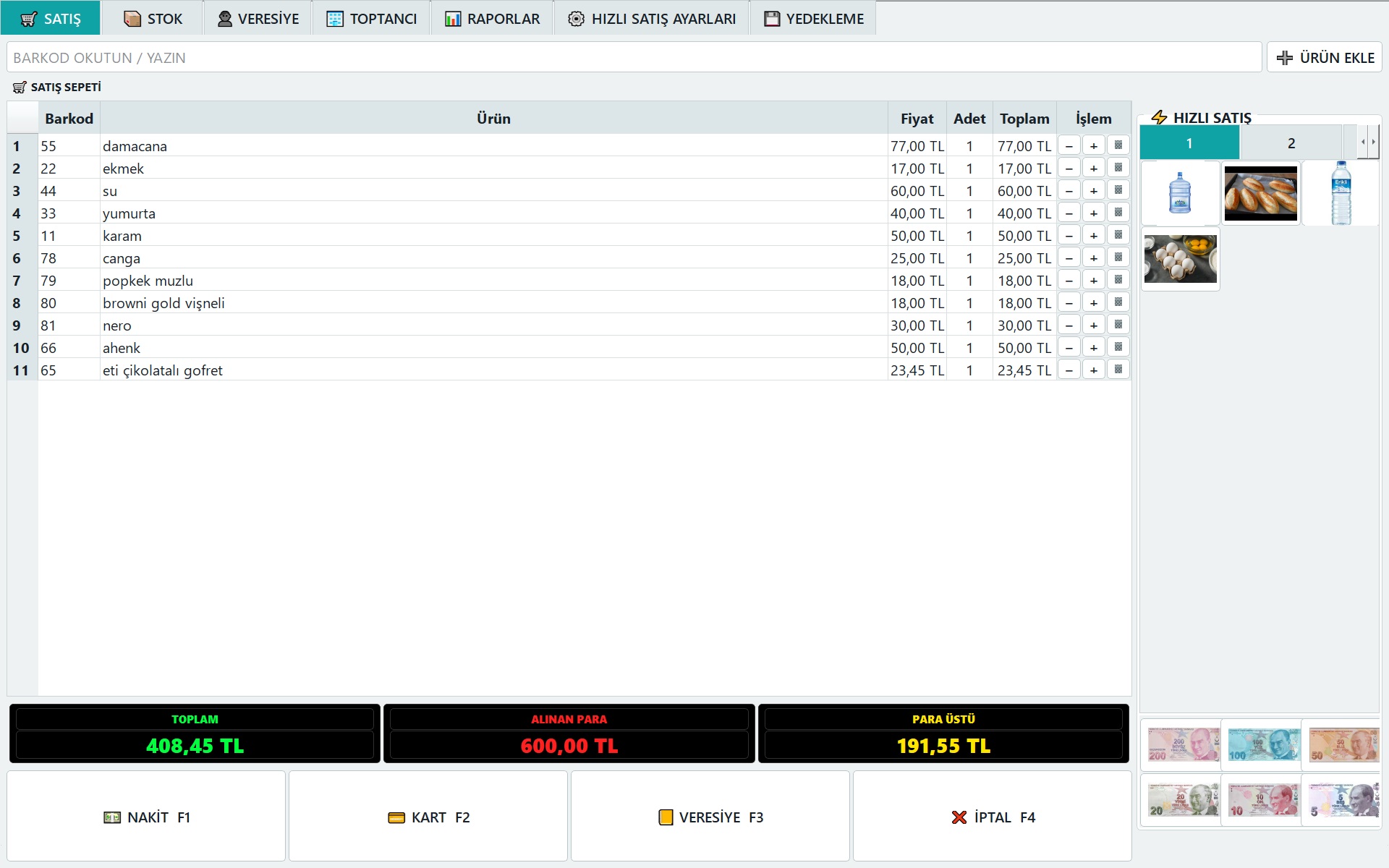Image resolution: width=1389 pixels, height=868 pixels.
Task: Increase quantity of browni gold vişneli
Action: click(x=1094, y=302)
